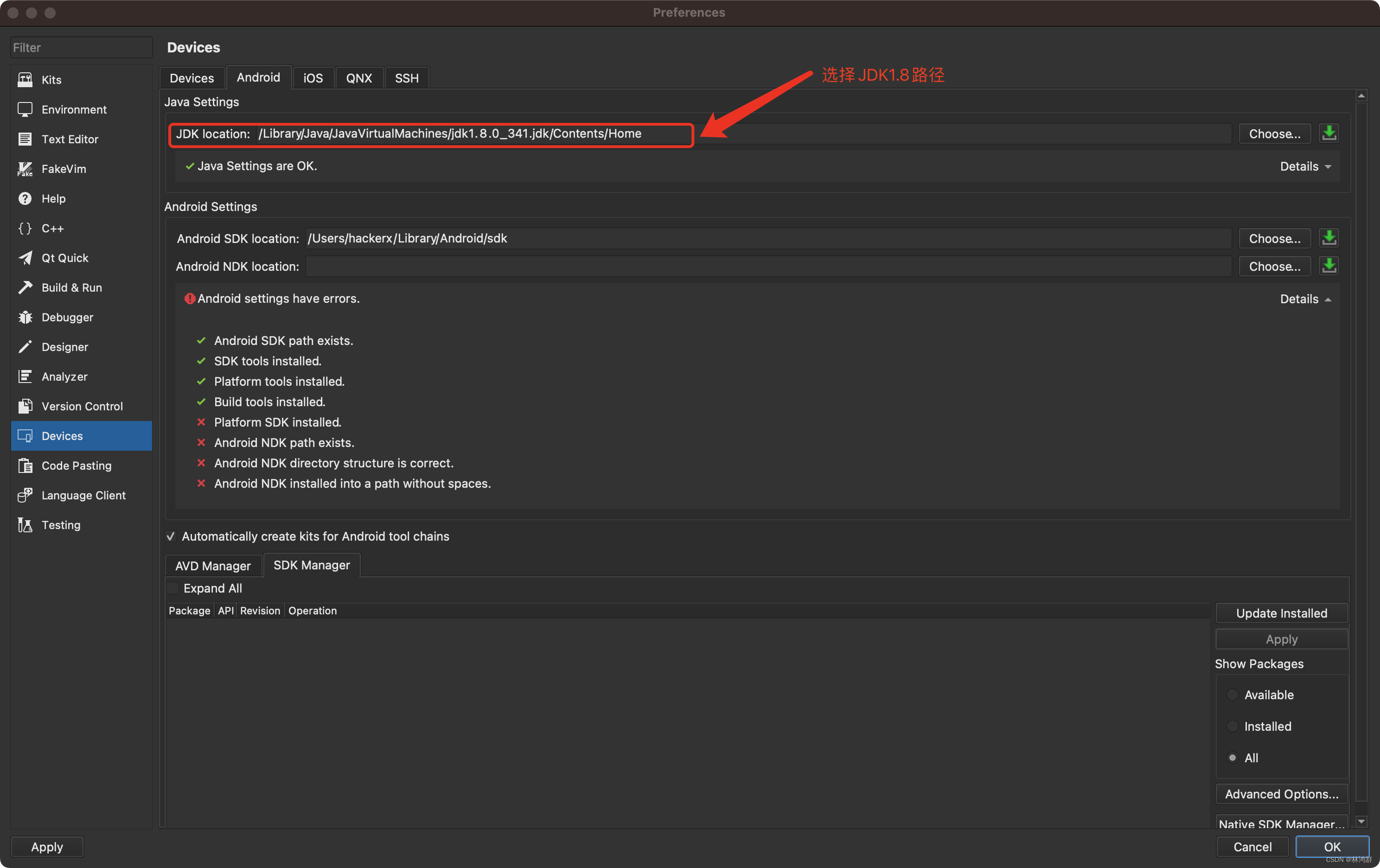Open the AVD Manager tab
Viewport: 1380px width, 868px height.
click(213, 566)
